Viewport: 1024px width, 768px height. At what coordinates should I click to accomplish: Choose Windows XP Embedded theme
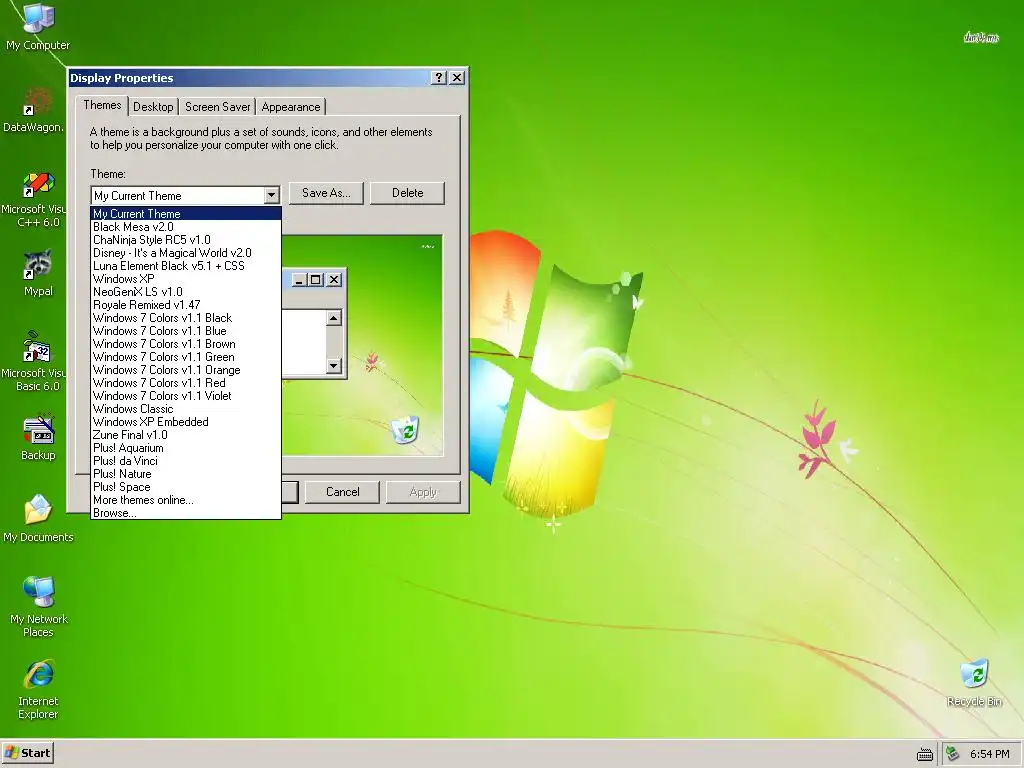pyautogui.click(x=186, y=422)
